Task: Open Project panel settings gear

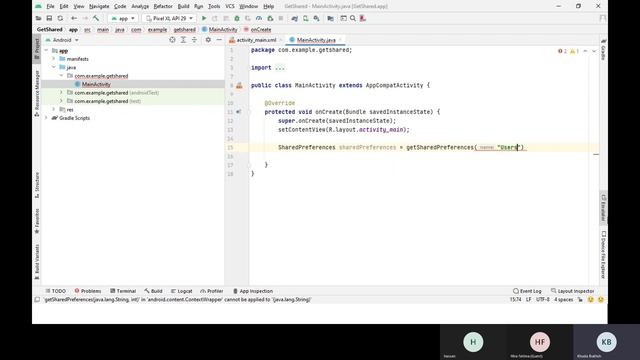Action: 208,40
